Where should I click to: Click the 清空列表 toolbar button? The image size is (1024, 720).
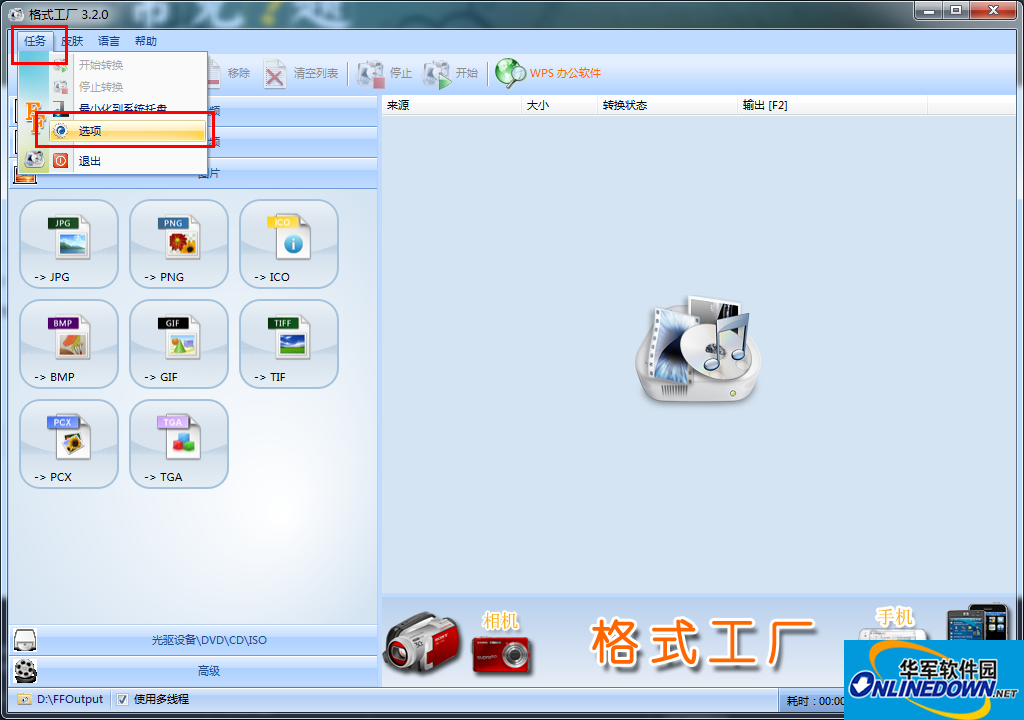[x=302, y=73]
